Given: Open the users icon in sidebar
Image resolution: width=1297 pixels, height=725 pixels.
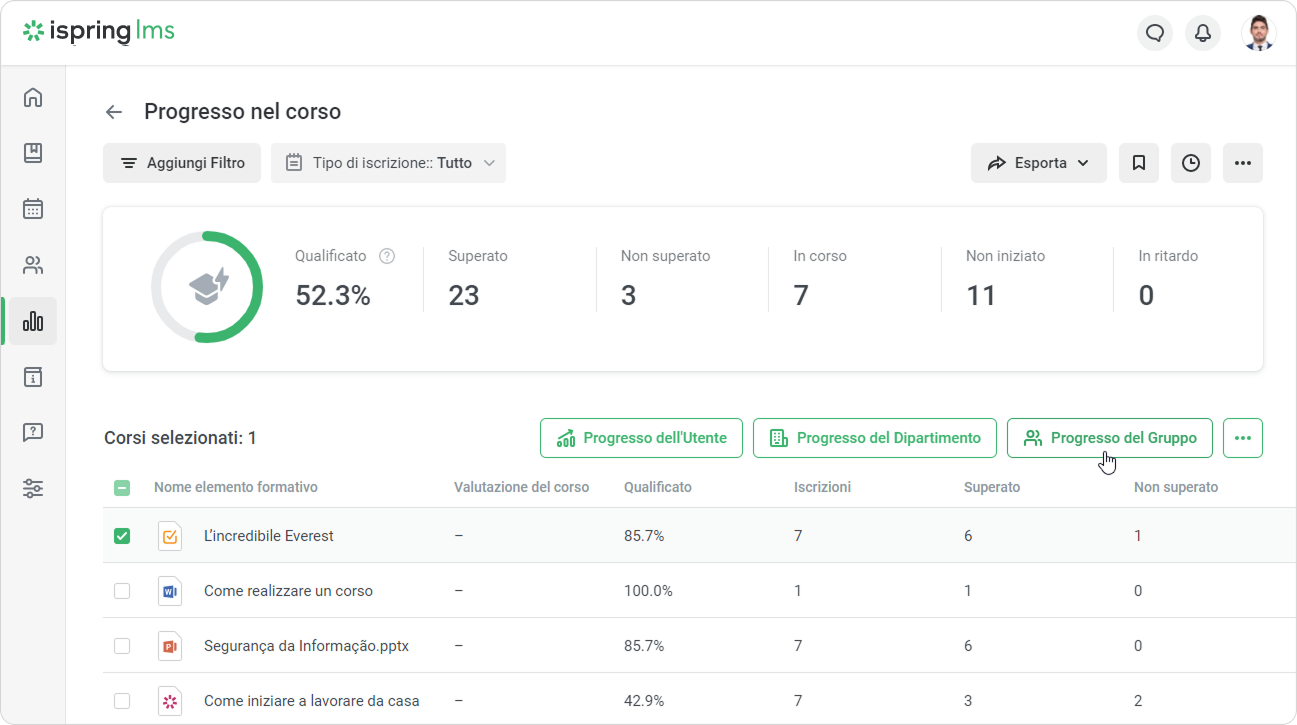Looking at the screenshot, I should pos(33,265).
